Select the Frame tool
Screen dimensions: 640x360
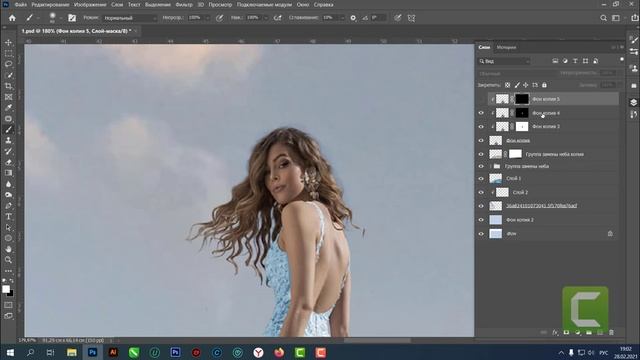point(8,97)
